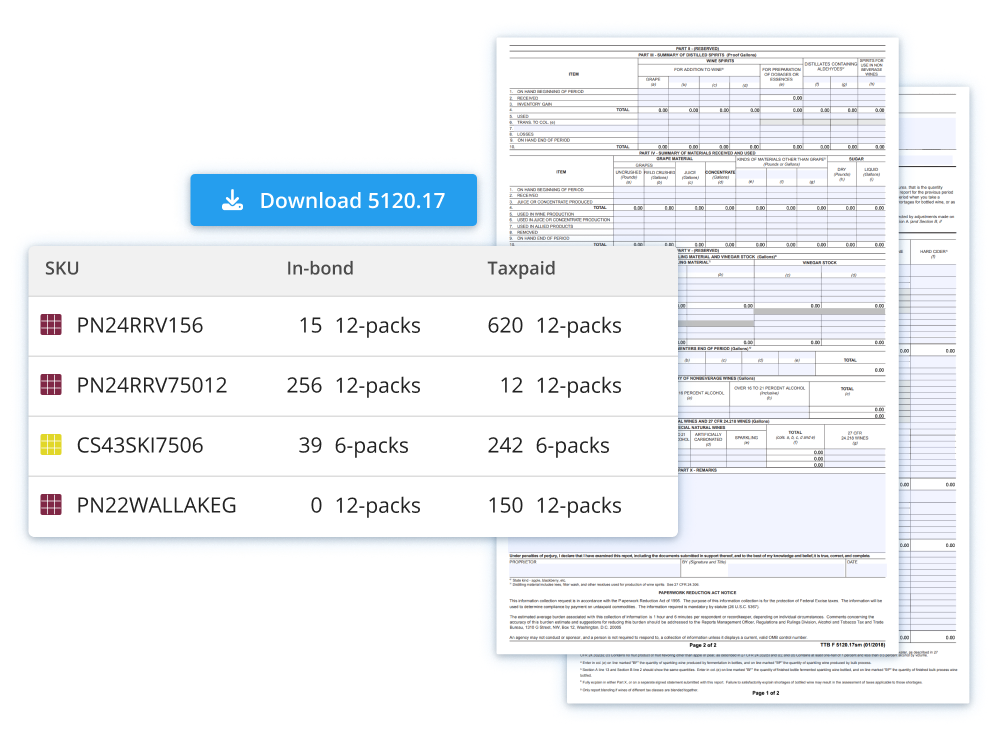
Task: Click the download arrow icon
Action: click(x=232, y=201)
